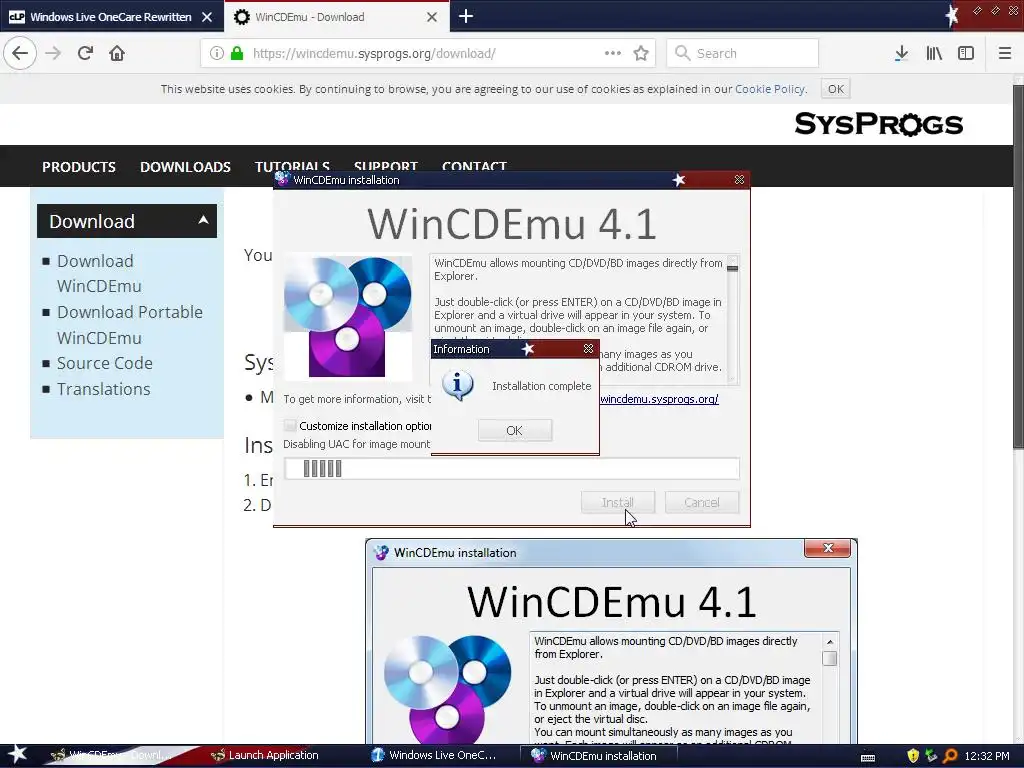1024x768 pixels.
Task: Click the three-discs WinCDEmu logo image
Action: pos(347,317)
